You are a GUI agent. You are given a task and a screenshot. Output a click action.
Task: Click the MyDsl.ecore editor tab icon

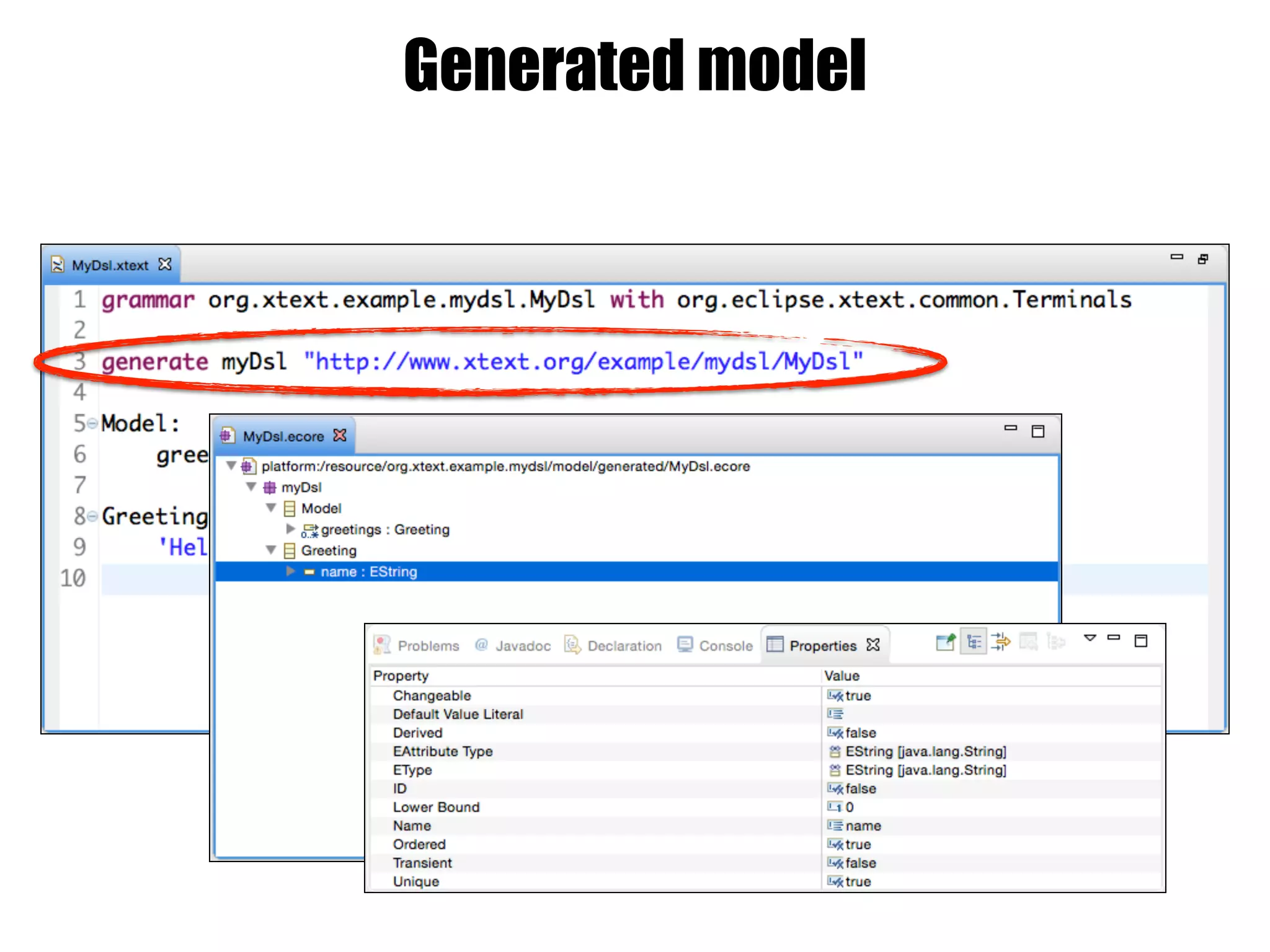pyautogui.click(x=228, y=436)
